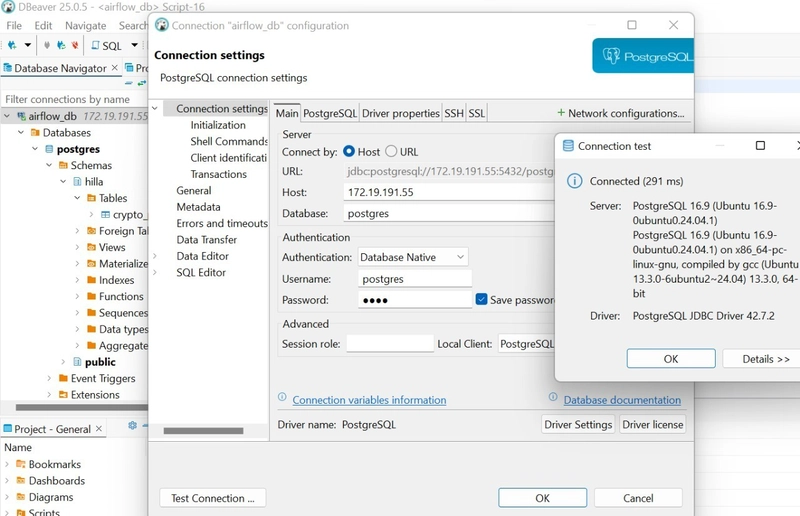The image size is (800, 516).
Task: Click the Functions folder icon
Action: pyautogui.click(x=91, y=296)
